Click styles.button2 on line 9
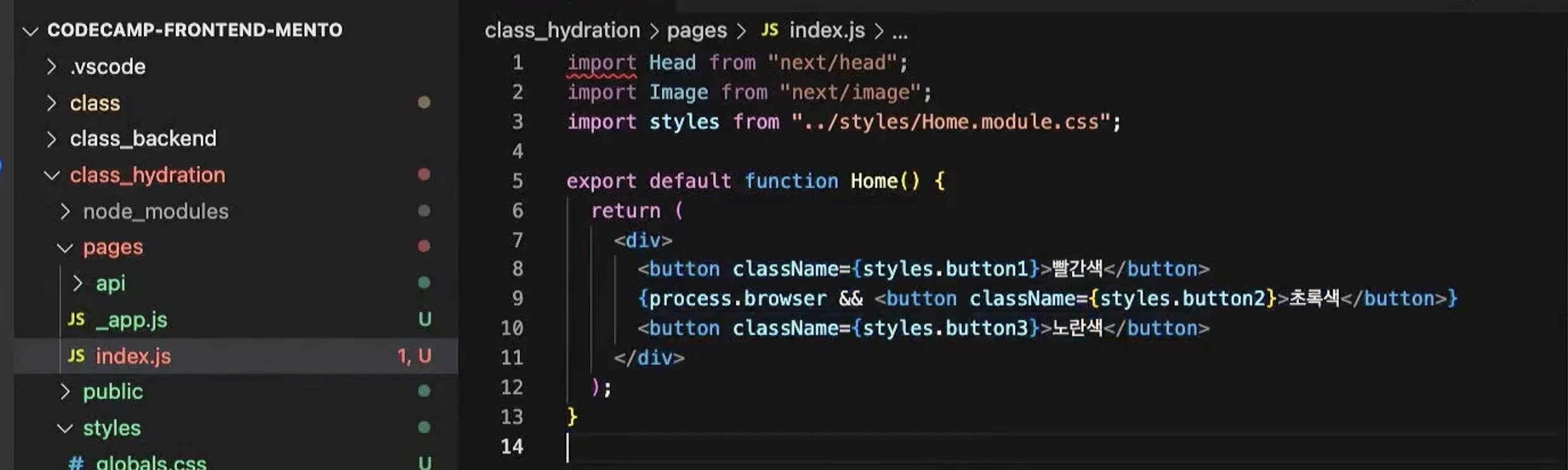 coord(1182,298)
